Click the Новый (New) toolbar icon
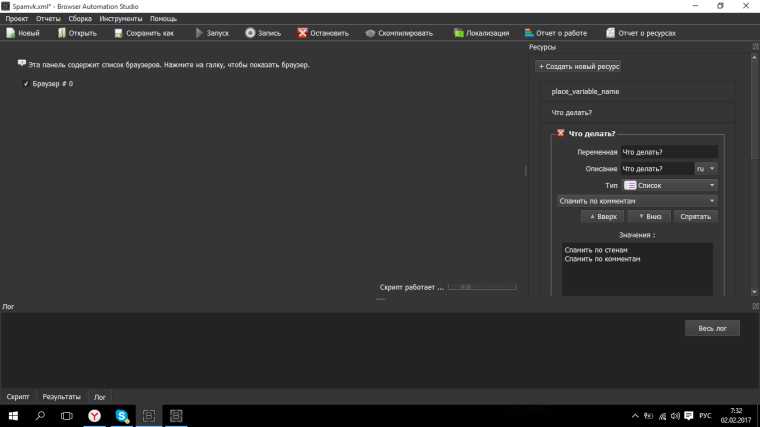 pos(11,33)
